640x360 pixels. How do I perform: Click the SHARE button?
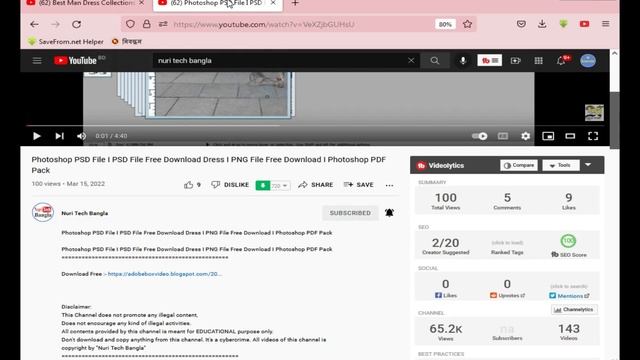316,185
